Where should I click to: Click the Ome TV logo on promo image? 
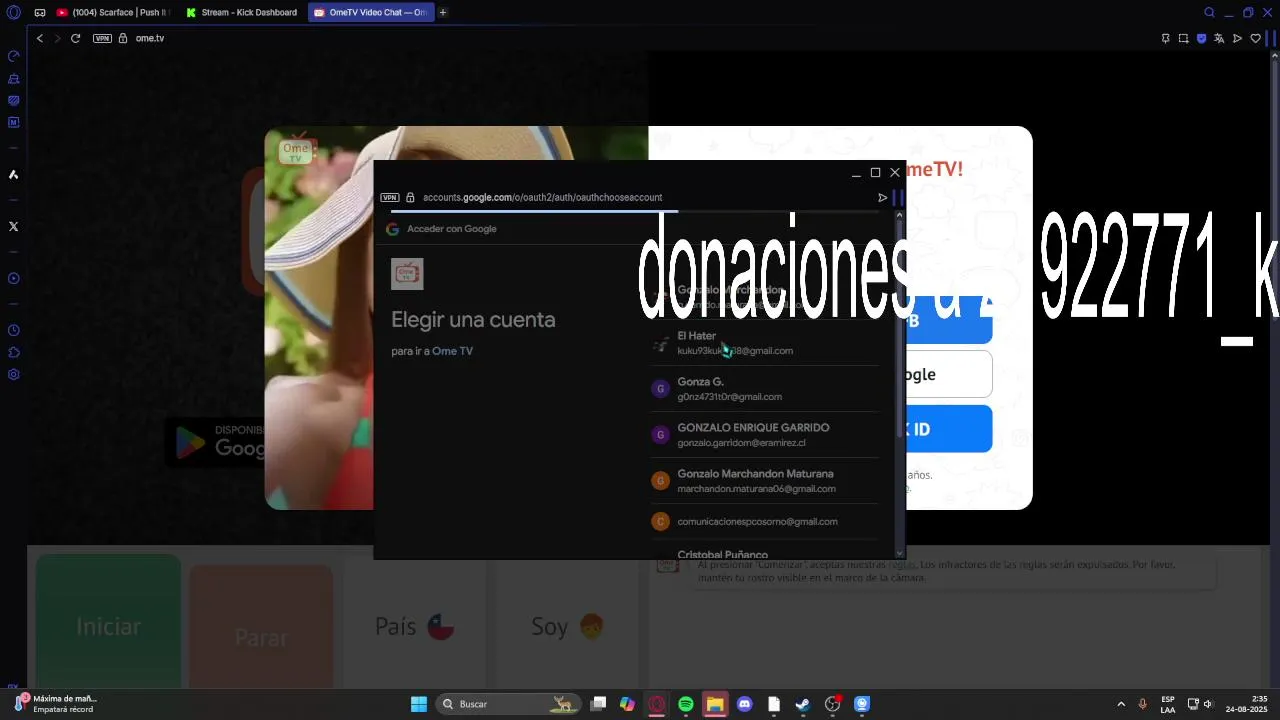pyautogui.click(x=297, y=150)
